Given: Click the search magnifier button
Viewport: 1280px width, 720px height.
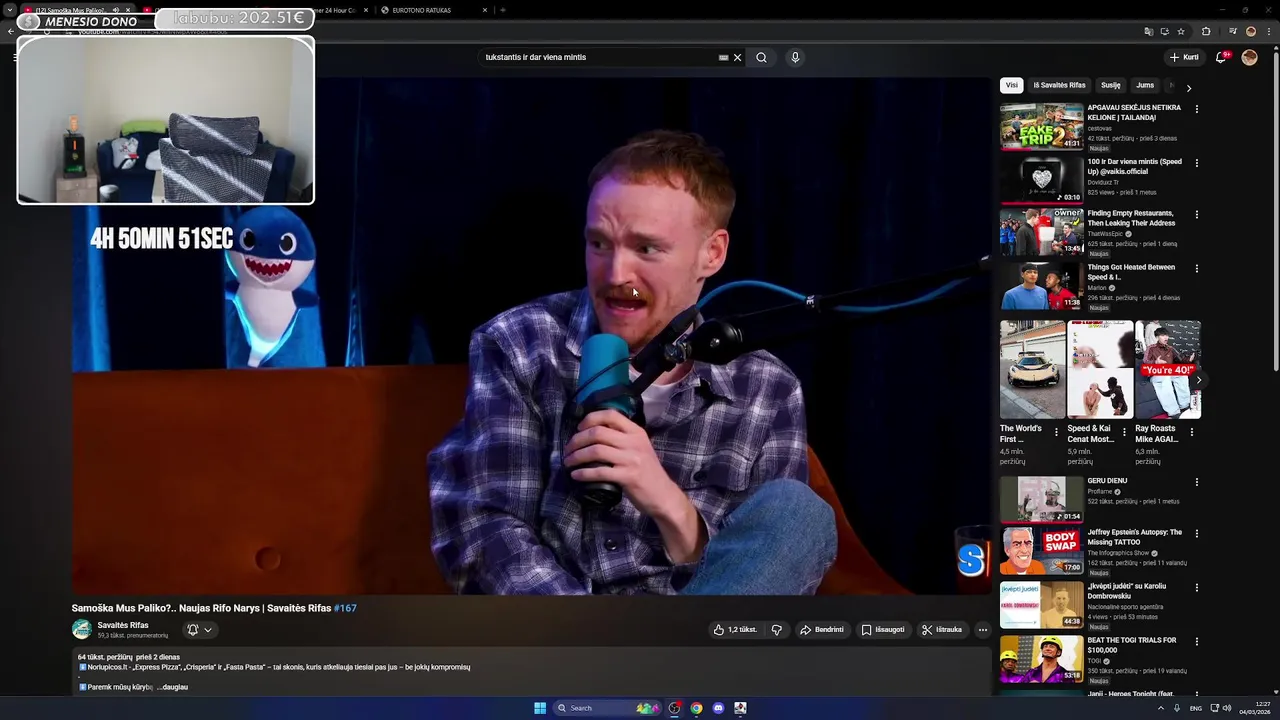Looking at the screenshot, I should coord(761,57).
